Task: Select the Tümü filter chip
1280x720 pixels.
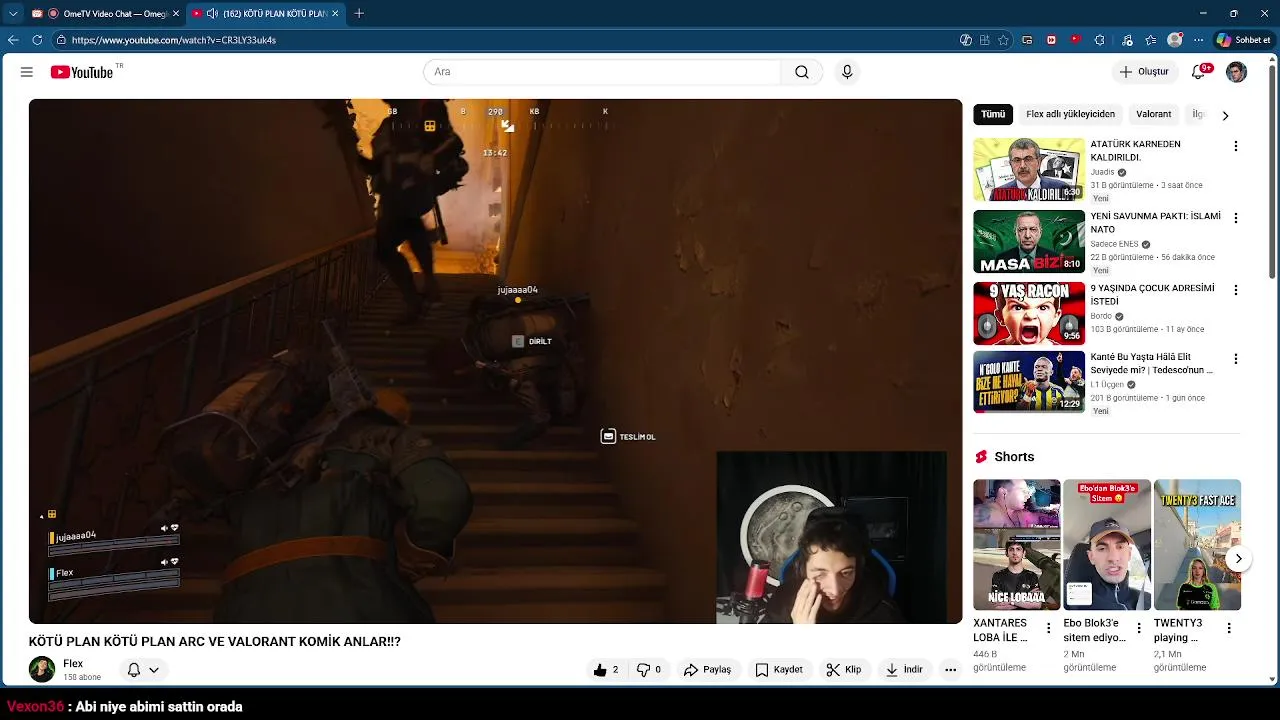Action: 993,114
